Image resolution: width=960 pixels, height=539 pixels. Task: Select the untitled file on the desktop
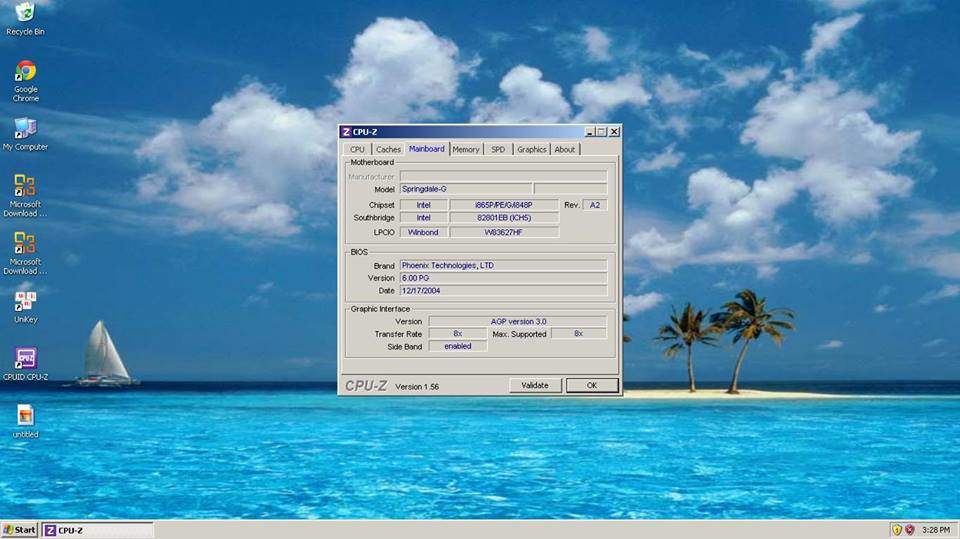25,416
